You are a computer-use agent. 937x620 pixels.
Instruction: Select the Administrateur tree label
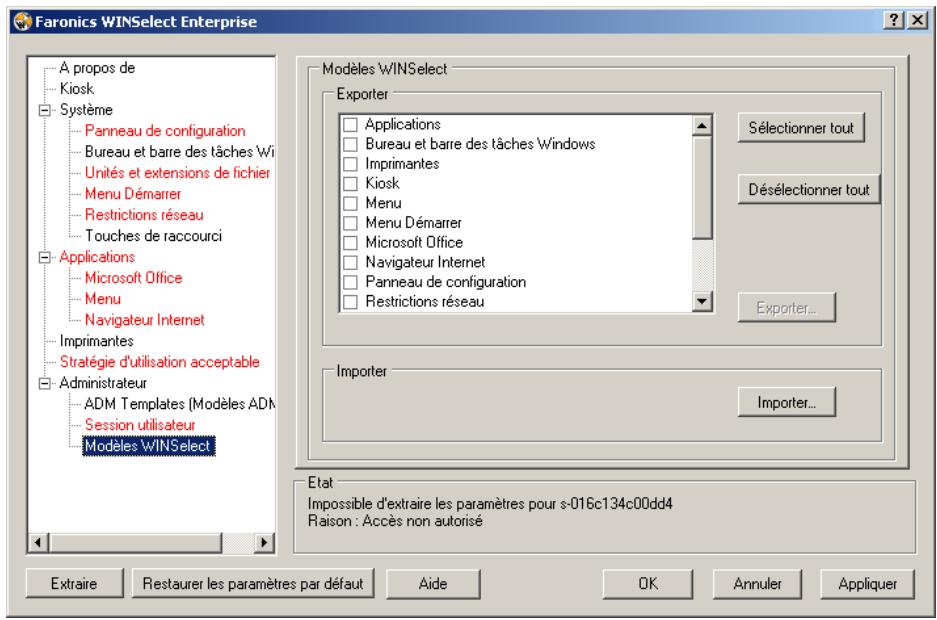coord(103,383)
